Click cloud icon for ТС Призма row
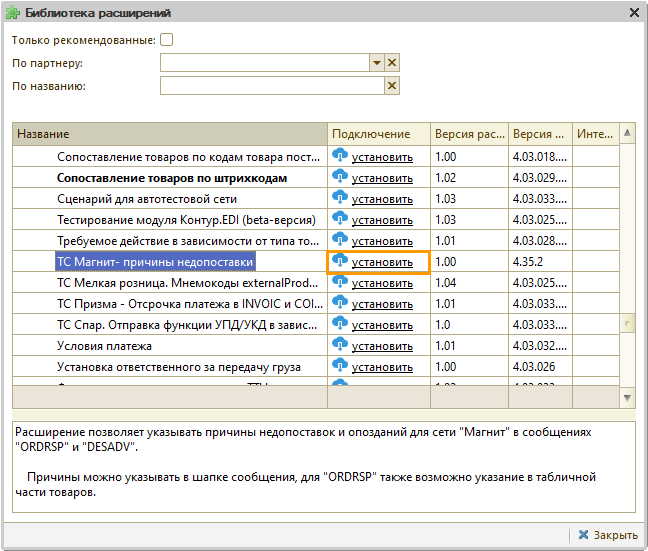This screenshot has width=648, height=551. click(339, 303)
